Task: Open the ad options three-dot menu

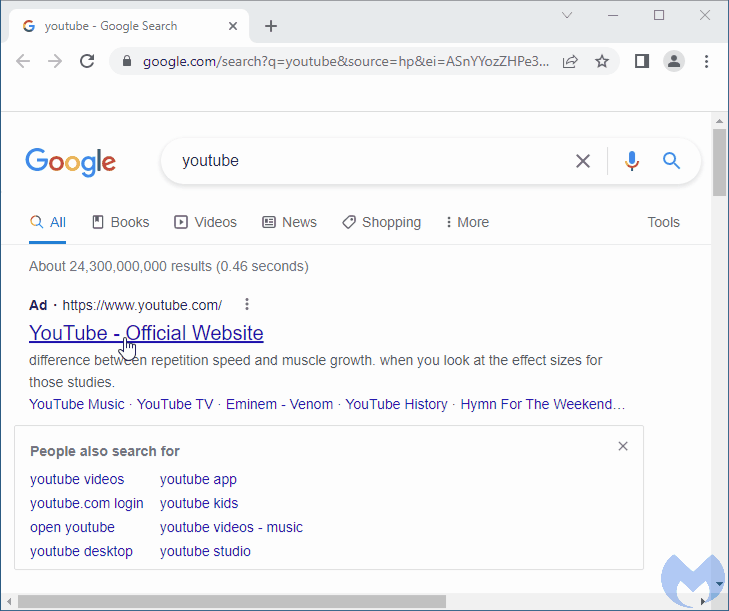Action: (x=247, y=305)
